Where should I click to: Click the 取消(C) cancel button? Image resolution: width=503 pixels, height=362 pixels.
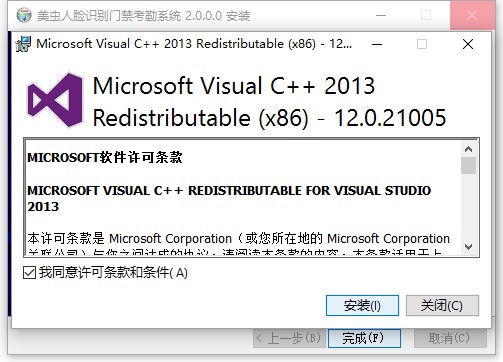pyautogui.click(x=450, y=338)
